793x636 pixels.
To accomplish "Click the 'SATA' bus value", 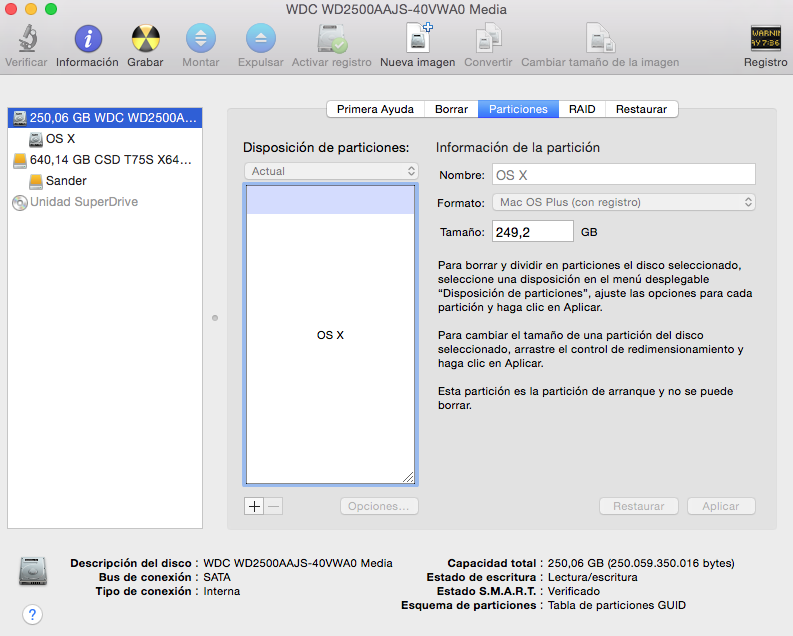I will point(217,577).
